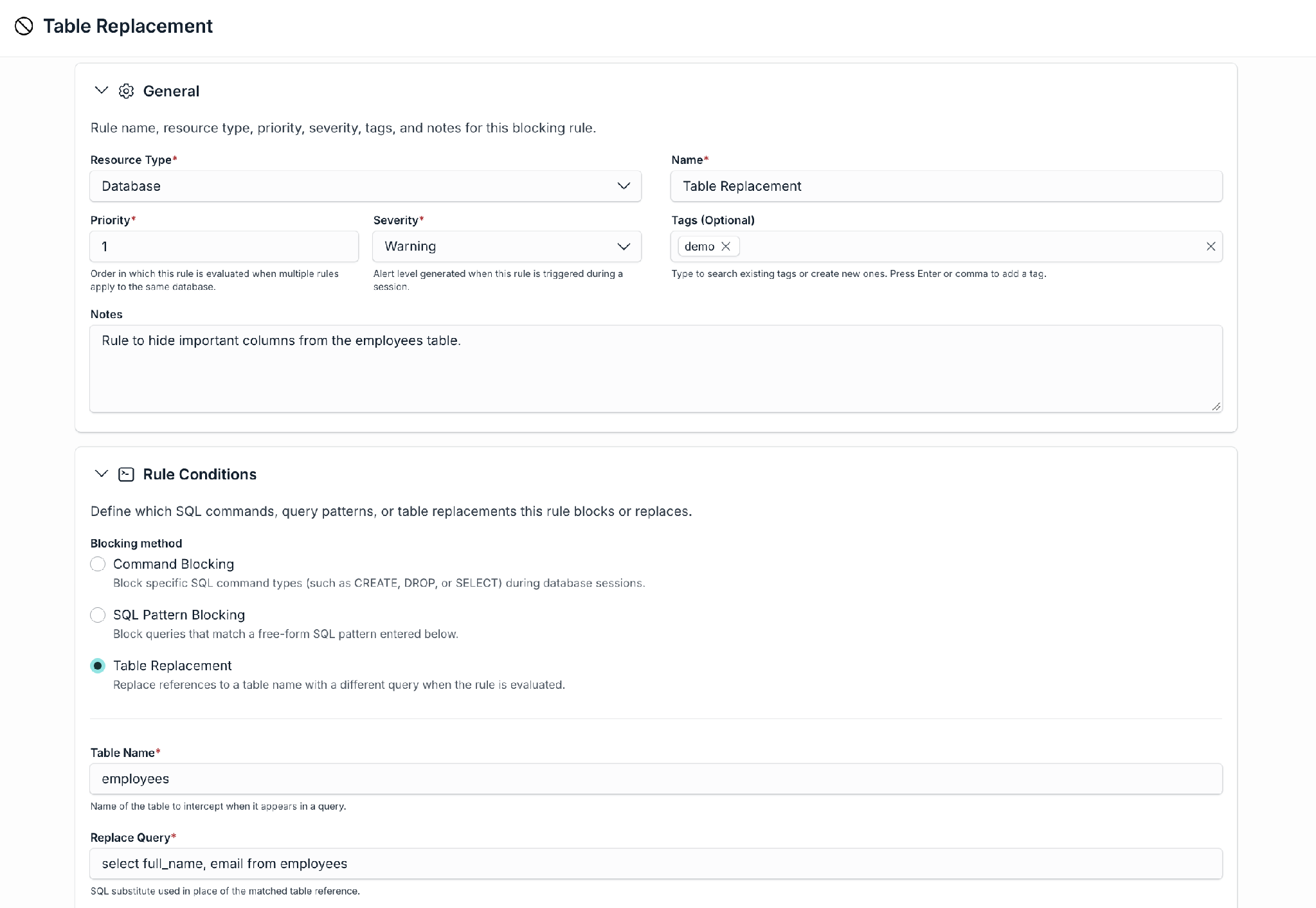This screenshot has height=908, width=1316.
Task: Click the Rule Conditions heading text
Action: pyautogui.click(x=199, y=474)
